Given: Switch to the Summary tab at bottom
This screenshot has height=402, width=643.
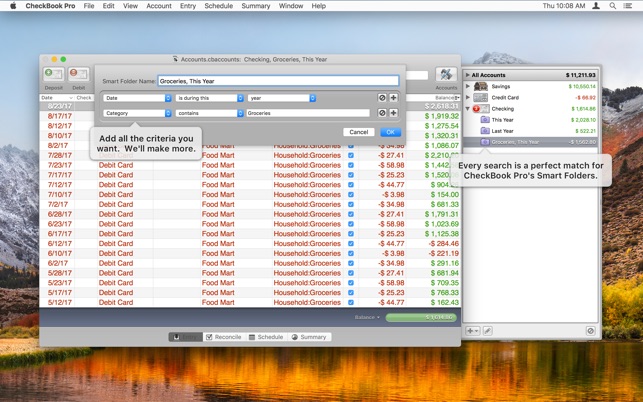Looking at the screenshot, I should pos(309,337).
